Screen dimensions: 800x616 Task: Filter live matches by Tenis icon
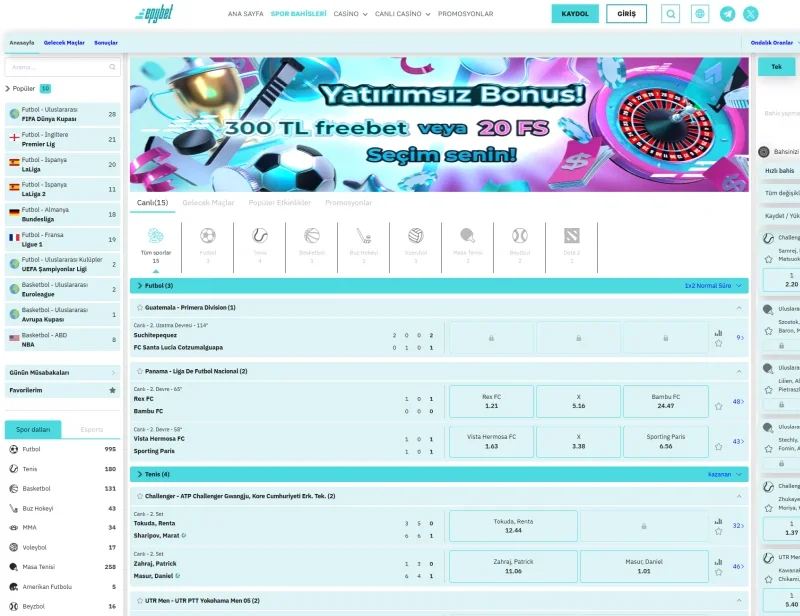point(260,236)
